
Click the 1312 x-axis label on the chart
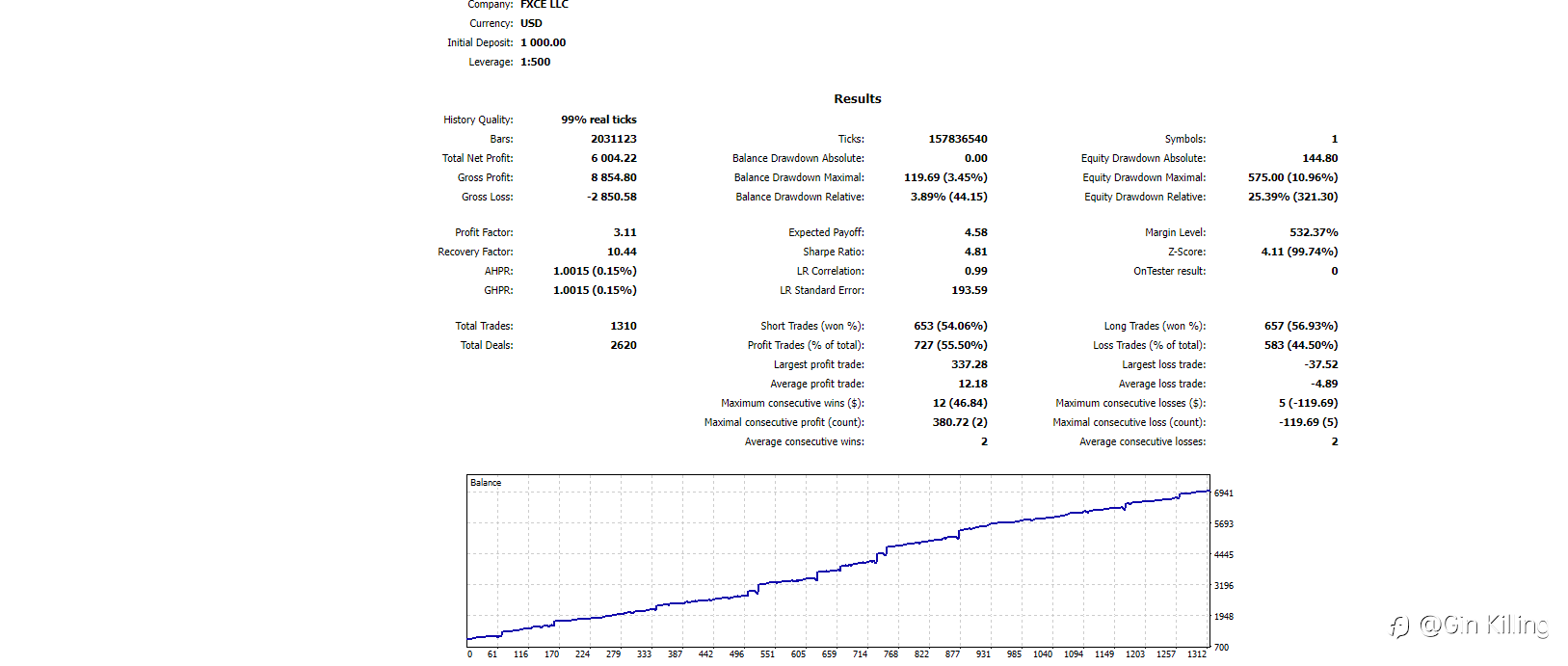point(1197,654)
